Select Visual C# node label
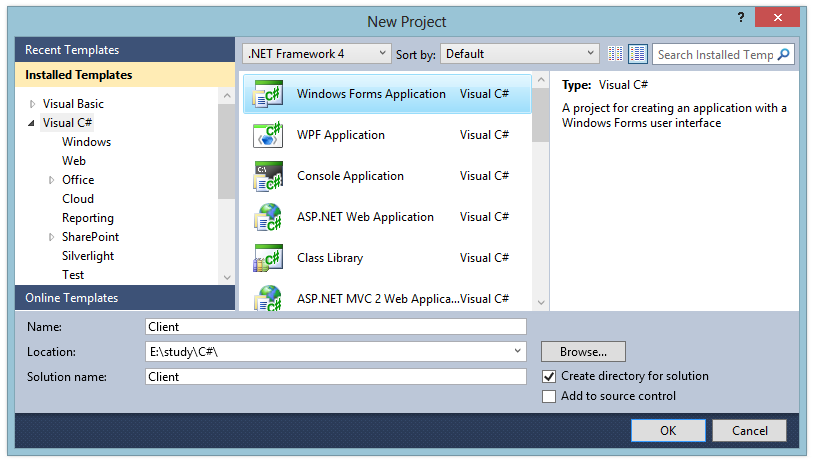 (67, 123)
